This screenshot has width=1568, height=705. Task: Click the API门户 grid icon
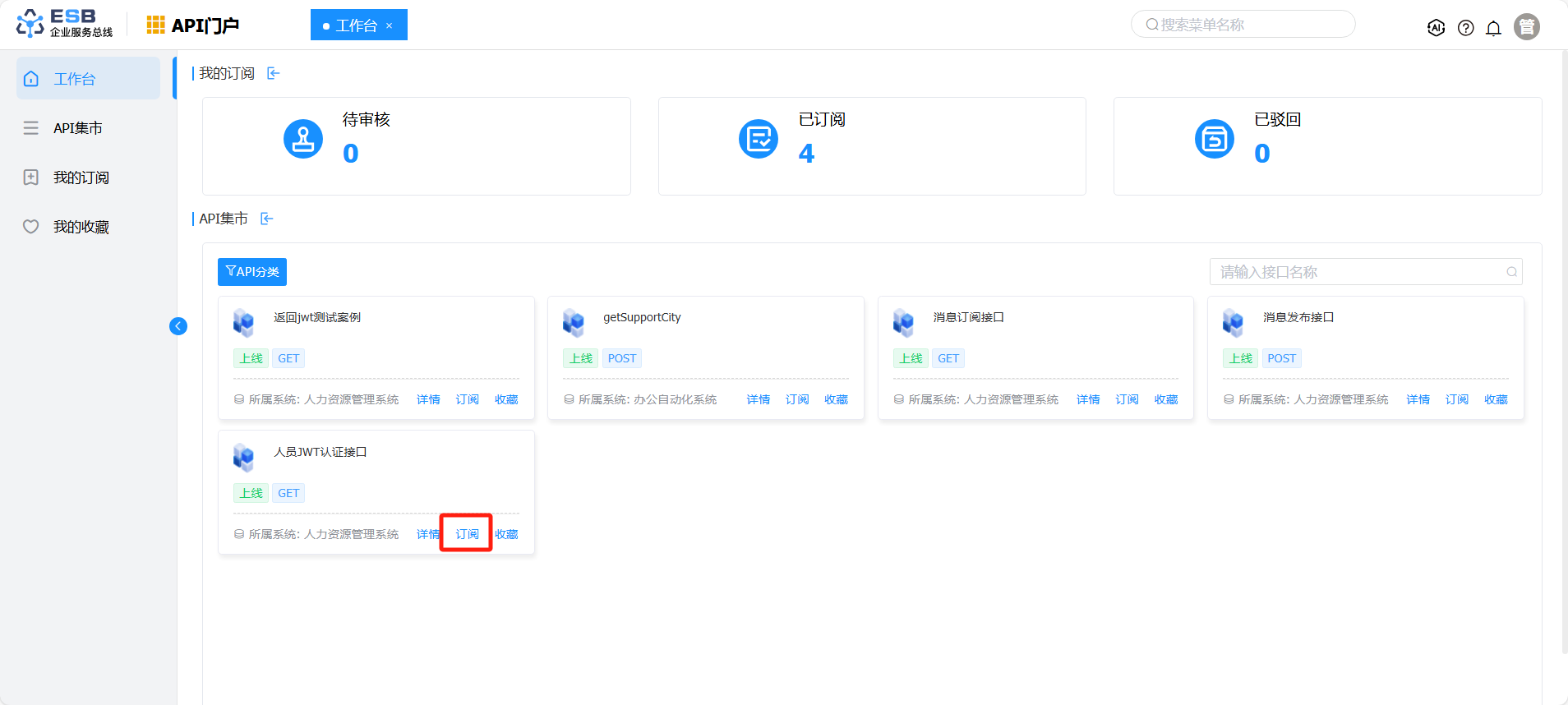click(x=155, y=25)
